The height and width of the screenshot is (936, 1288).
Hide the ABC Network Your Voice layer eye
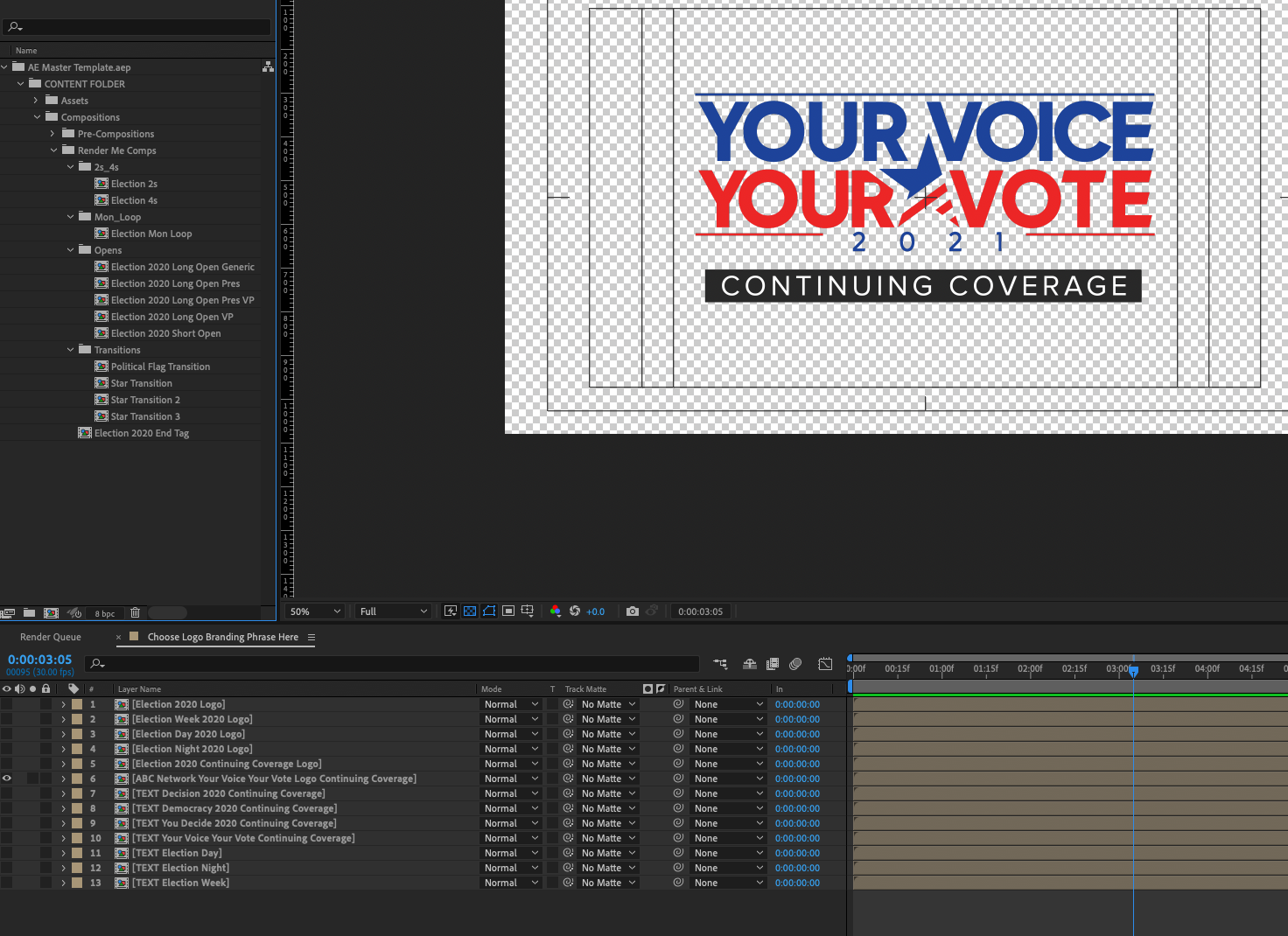[x=7, y=779]
